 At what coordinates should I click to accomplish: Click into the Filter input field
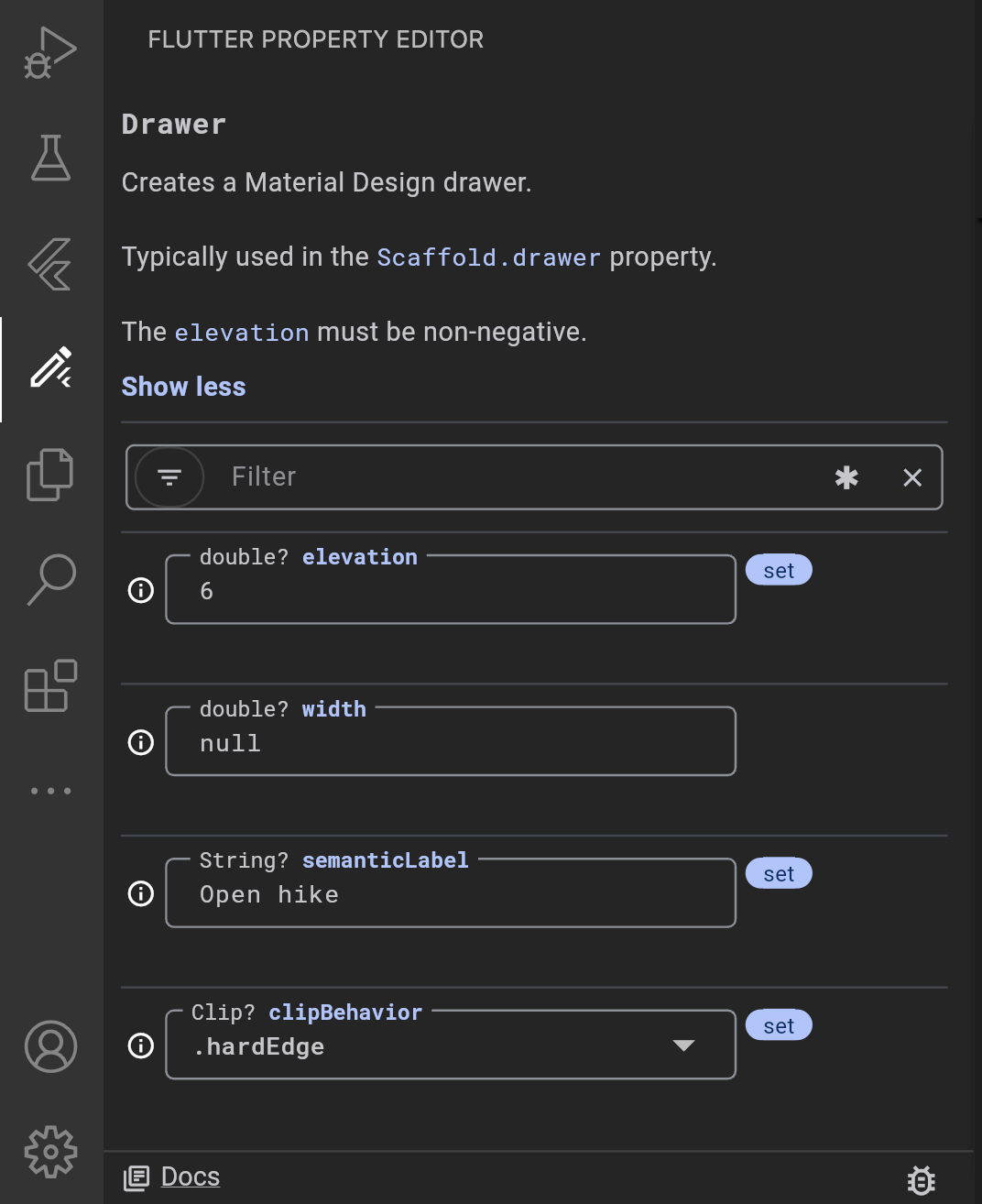tap(412, 476)
